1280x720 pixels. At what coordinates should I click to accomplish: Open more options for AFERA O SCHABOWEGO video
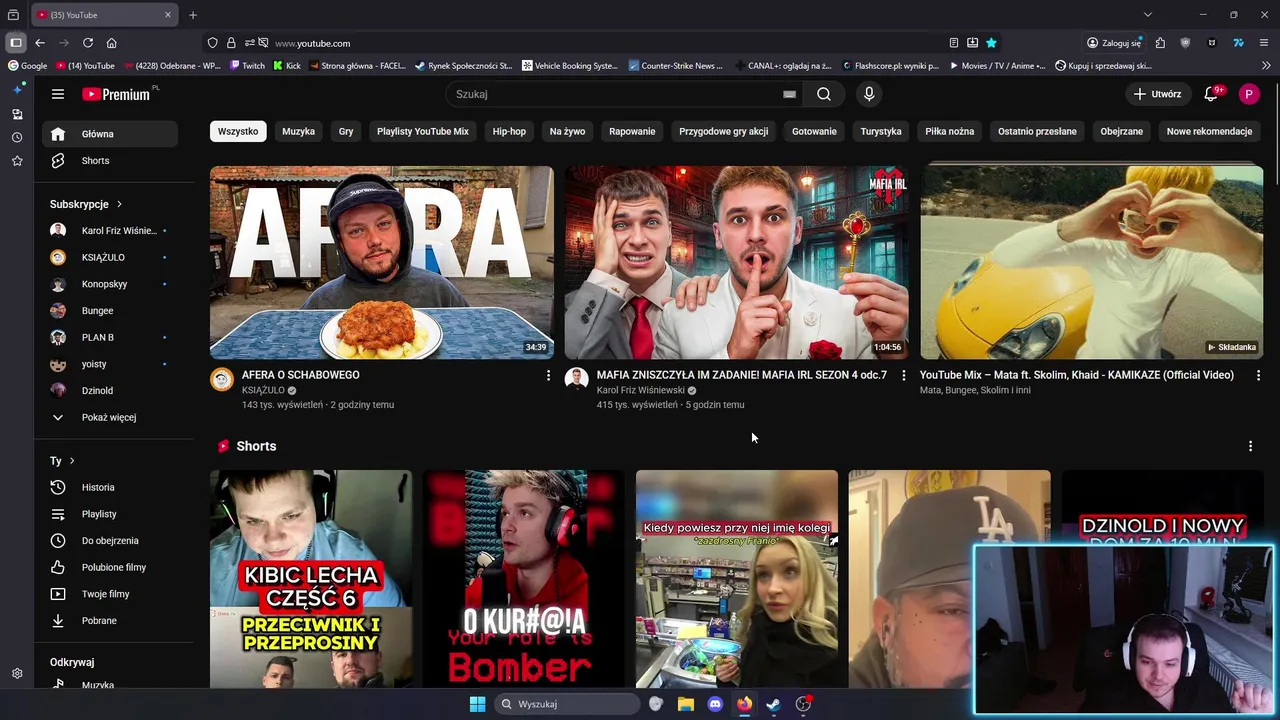[548, 375]
